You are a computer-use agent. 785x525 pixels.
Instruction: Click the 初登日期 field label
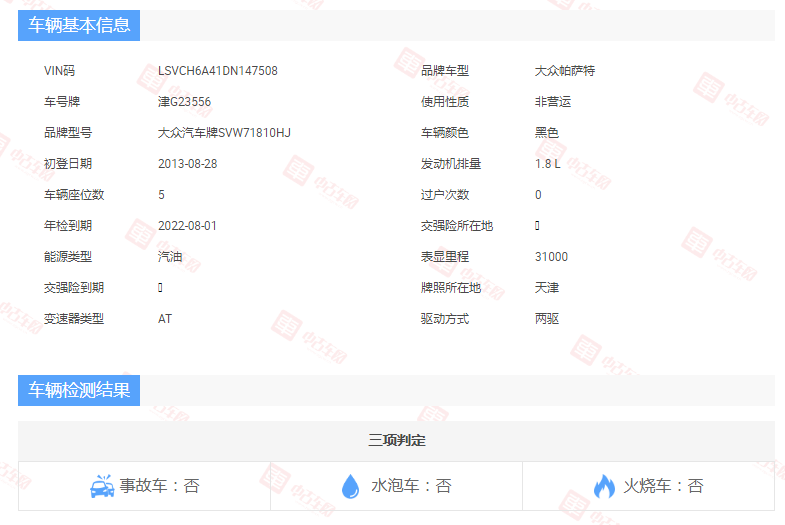[68, 164]
